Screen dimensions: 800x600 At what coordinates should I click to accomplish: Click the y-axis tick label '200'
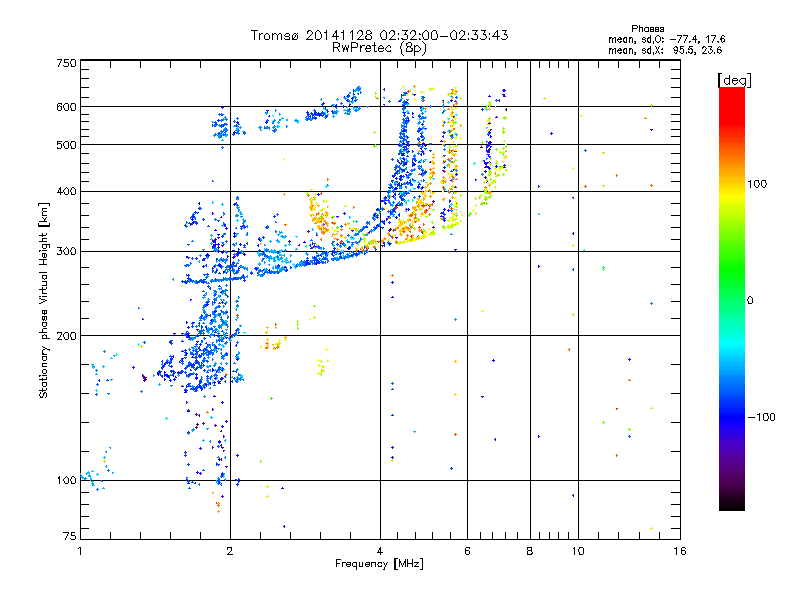click(x=67, y=336)
